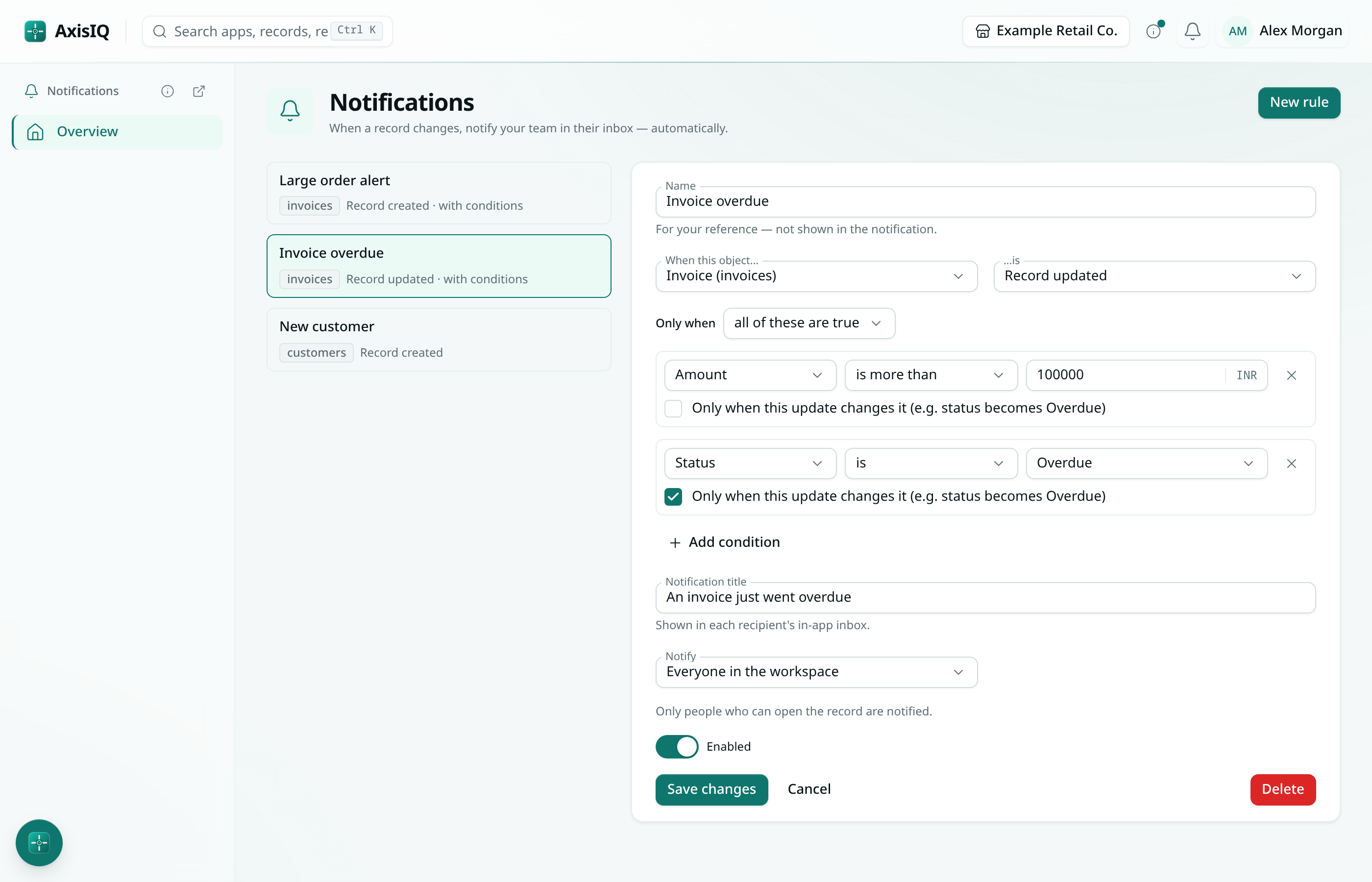The image size is (1372, 882).
Task: Open the 'is' operator dropdown
Action: [x=931, y=464]
